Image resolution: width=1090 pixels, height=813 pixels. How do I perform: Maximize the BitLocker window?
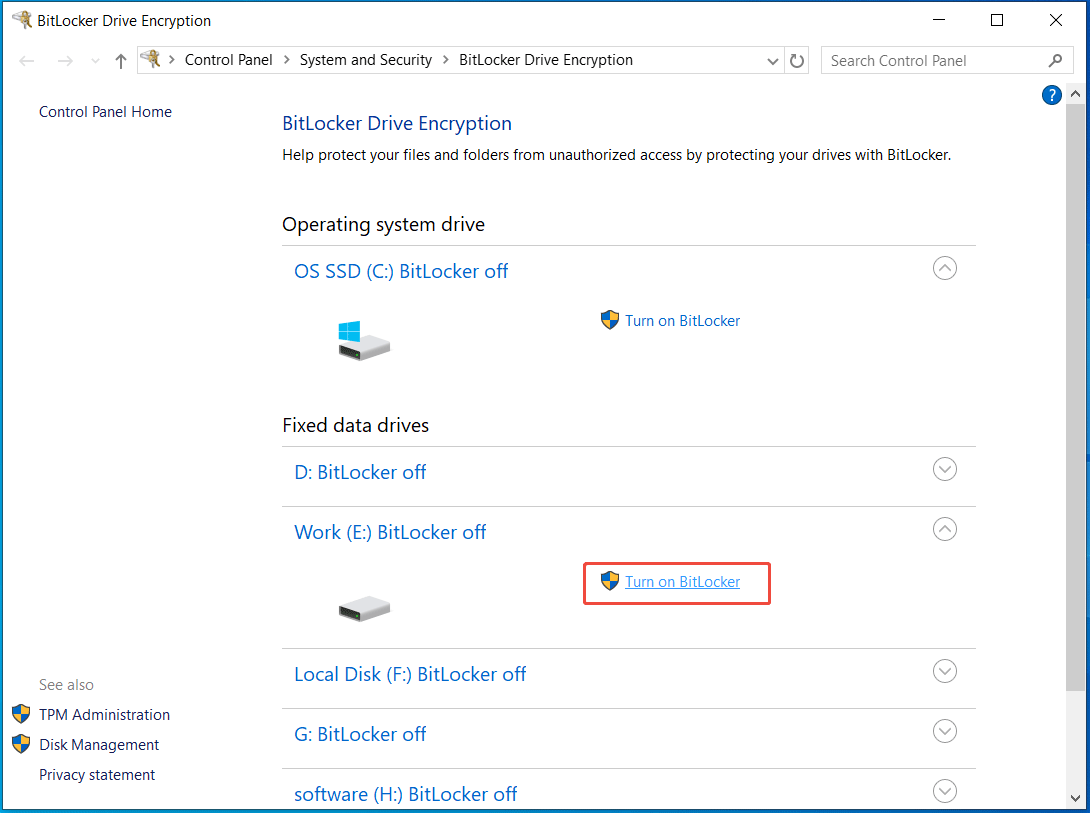(x=997, y=20)
